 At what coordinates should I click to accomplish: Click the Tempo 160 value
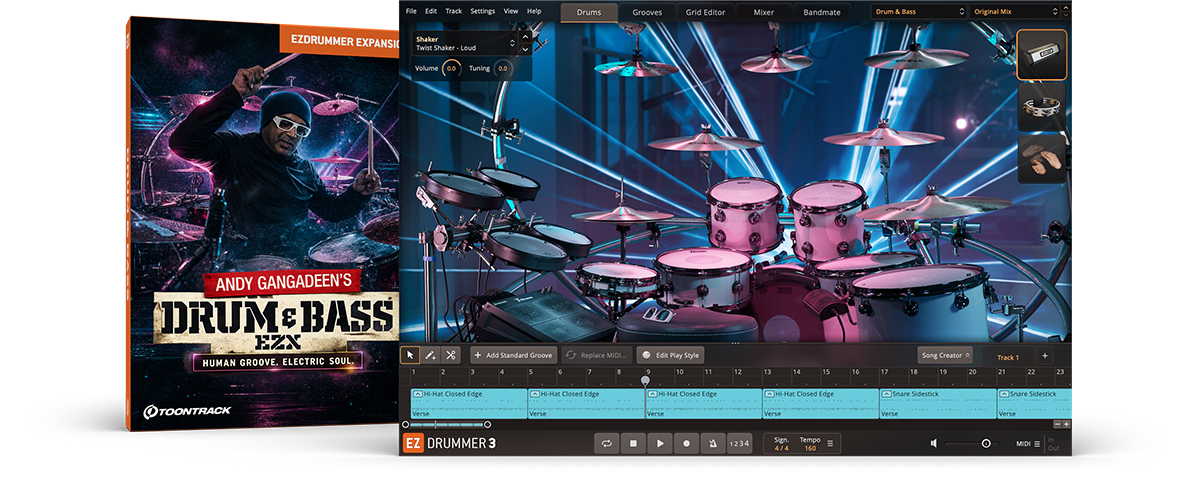pos(810,448)
